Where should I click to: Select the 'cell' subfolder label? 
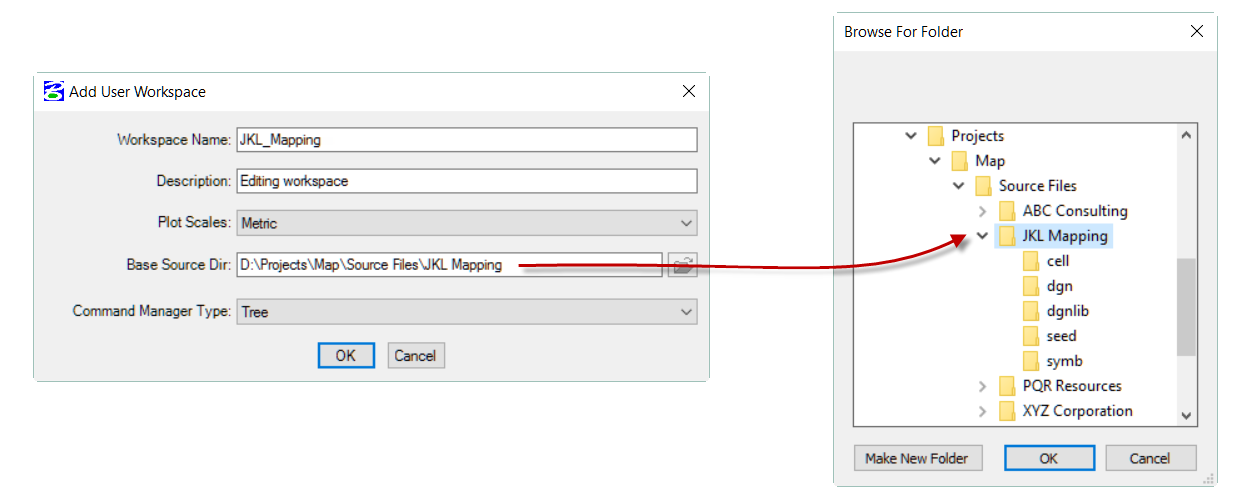click(1058, 261)
